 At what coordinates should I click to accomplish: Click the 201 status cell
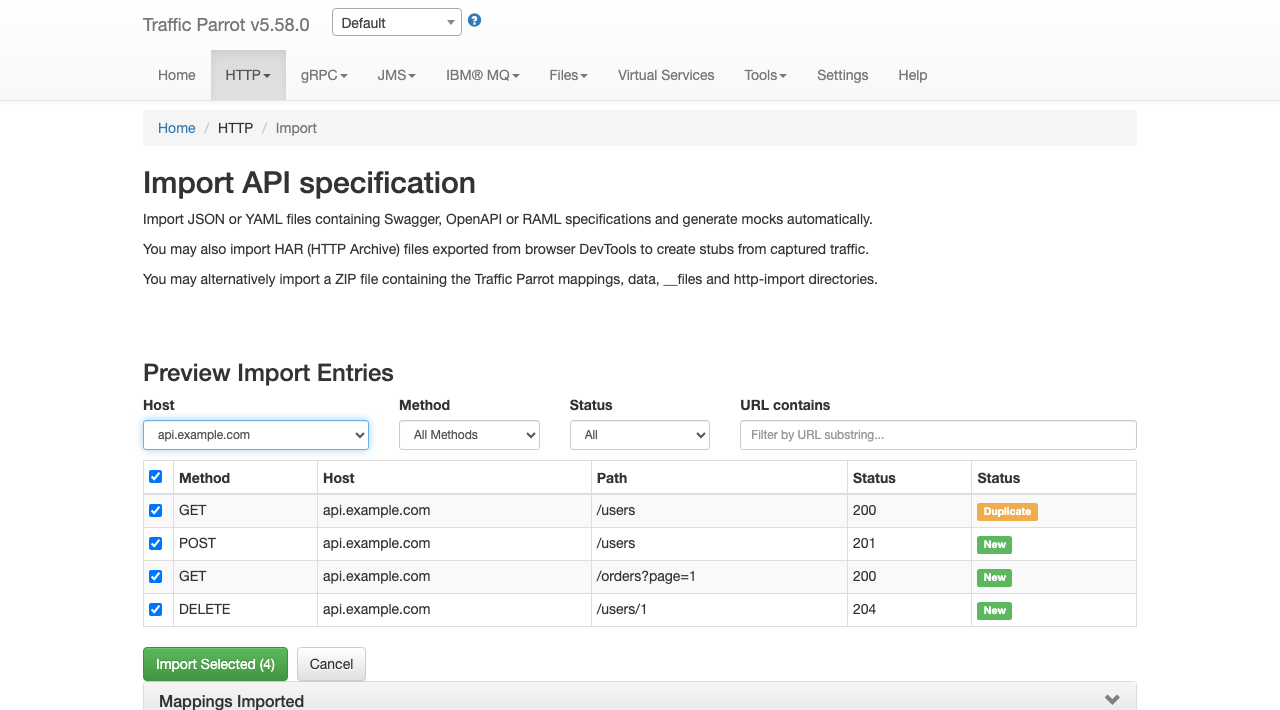pos(909,543)
